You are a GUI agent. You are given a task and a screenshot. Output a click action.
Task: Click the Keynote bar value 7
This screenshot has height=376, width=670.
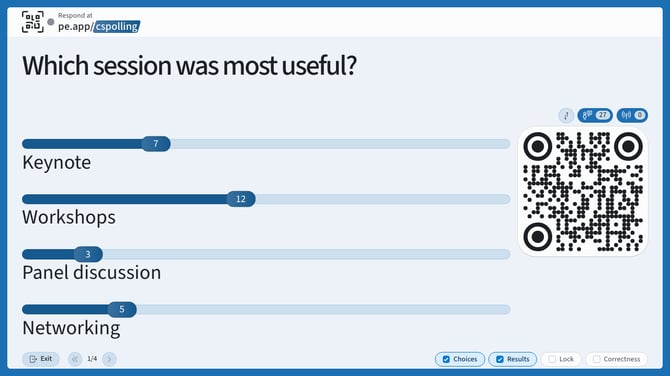click(156, 144)
